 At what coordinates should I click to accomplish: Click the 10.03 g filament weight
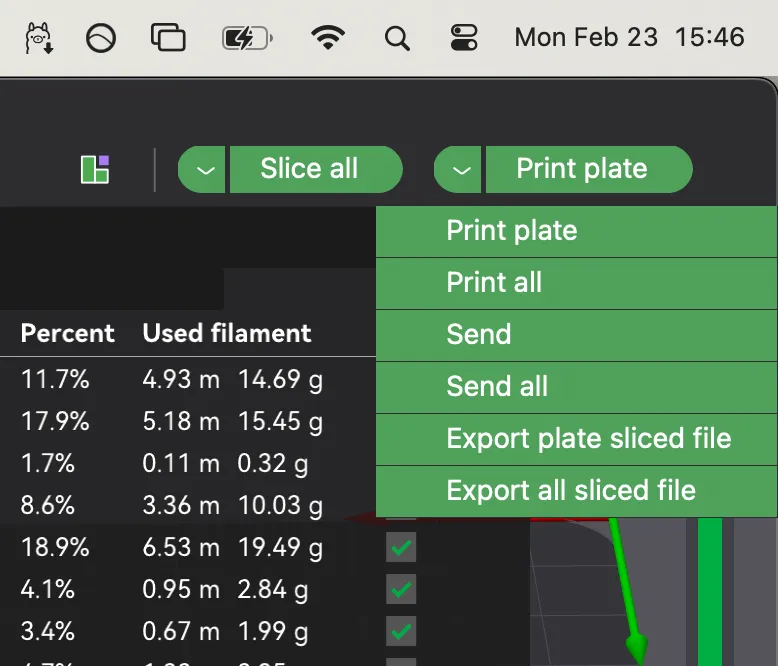(280, 506)
